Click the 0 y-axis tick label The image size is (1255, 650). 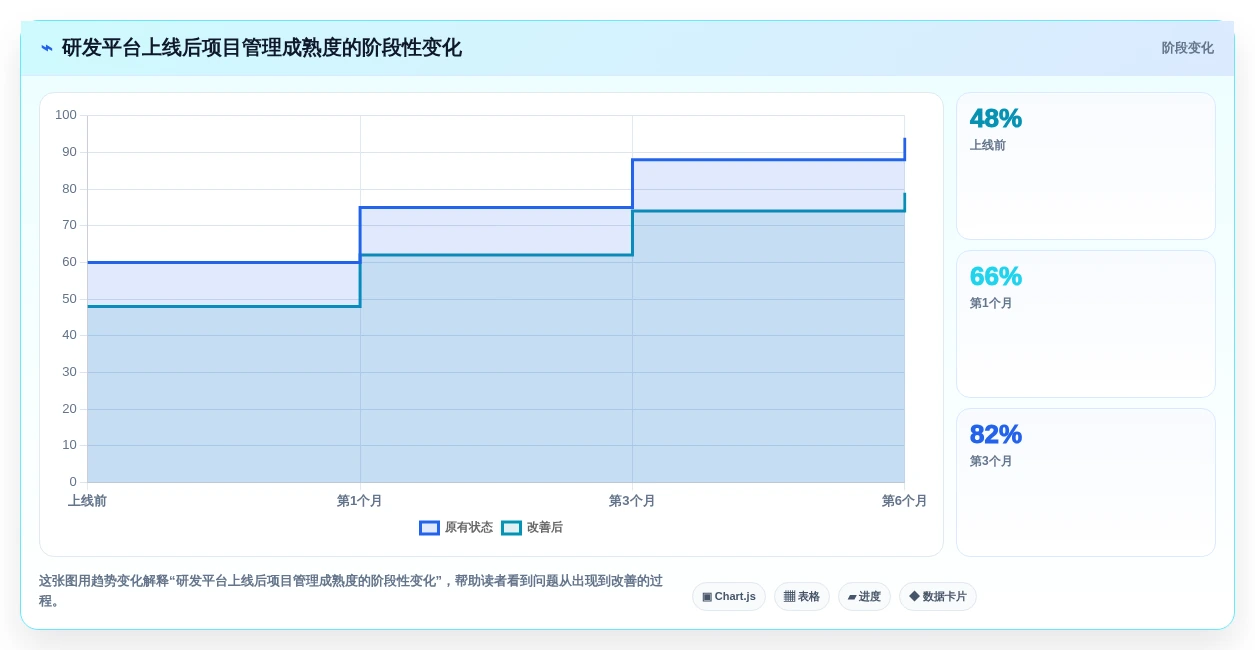point(73,482)
